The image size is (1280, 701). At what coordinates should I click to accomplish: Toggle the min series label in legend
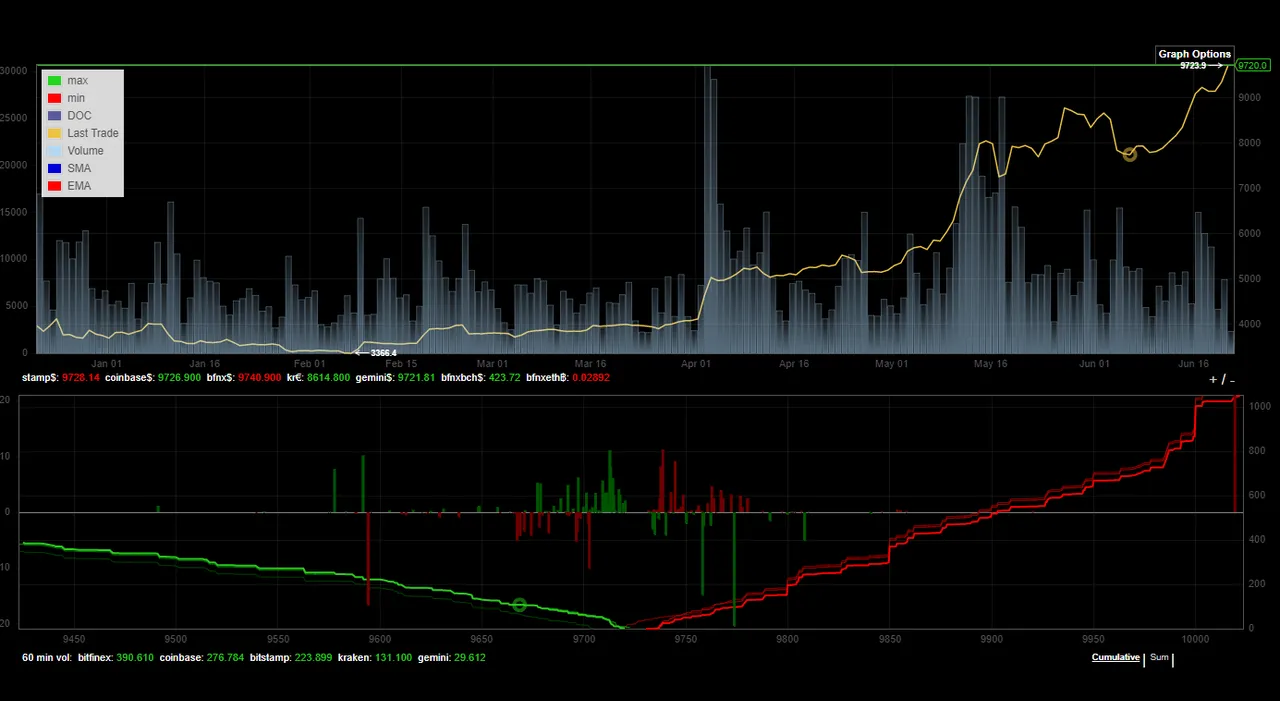(x=76, y=98)
